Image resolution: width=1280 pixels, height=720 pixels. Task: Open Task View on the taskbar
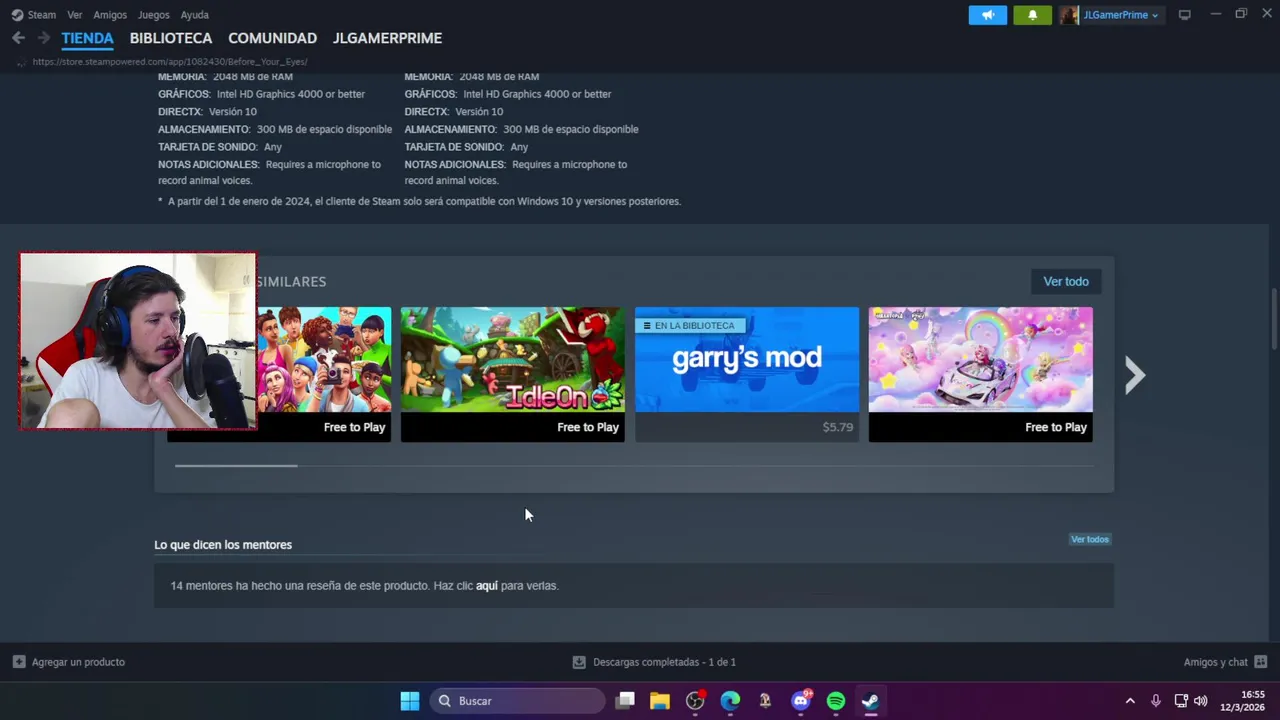tap(625, 701)
